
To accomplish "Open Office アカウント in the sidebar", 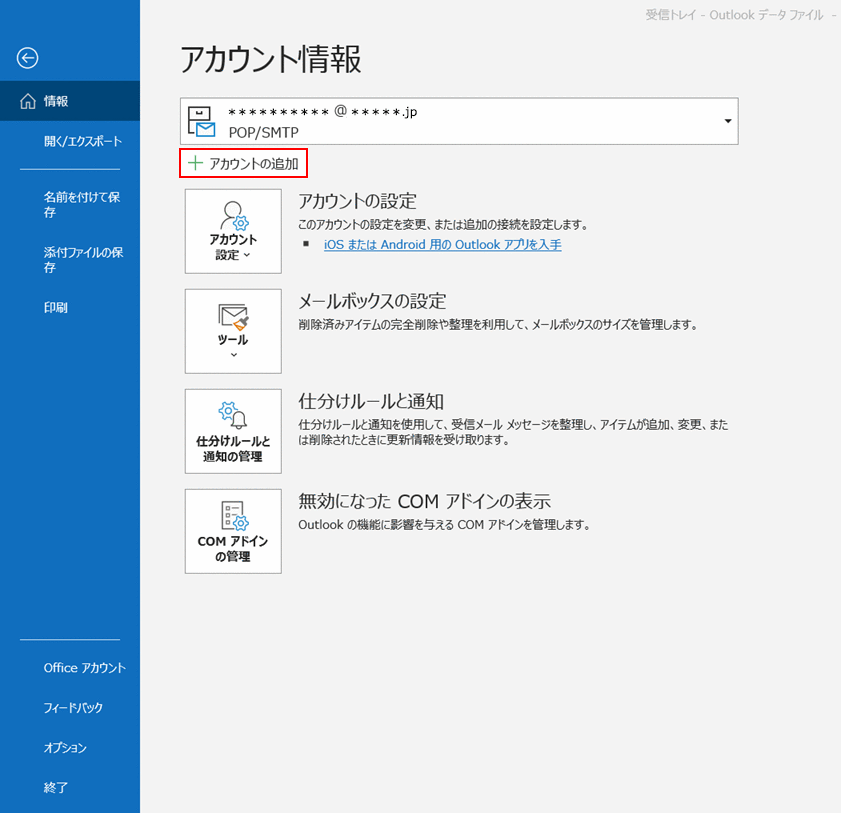I will 85,668.
